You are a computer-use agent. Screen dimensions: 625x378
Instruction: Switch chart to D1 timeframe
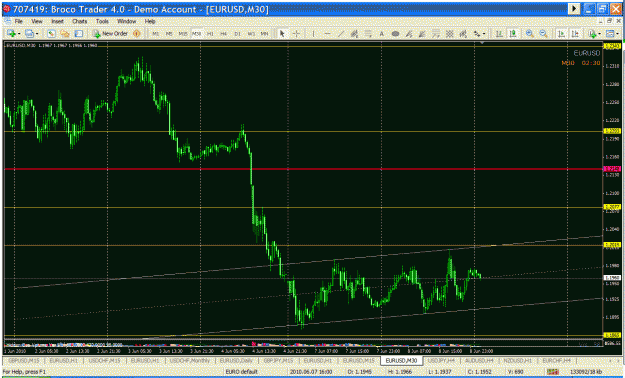tap(237, 34)
